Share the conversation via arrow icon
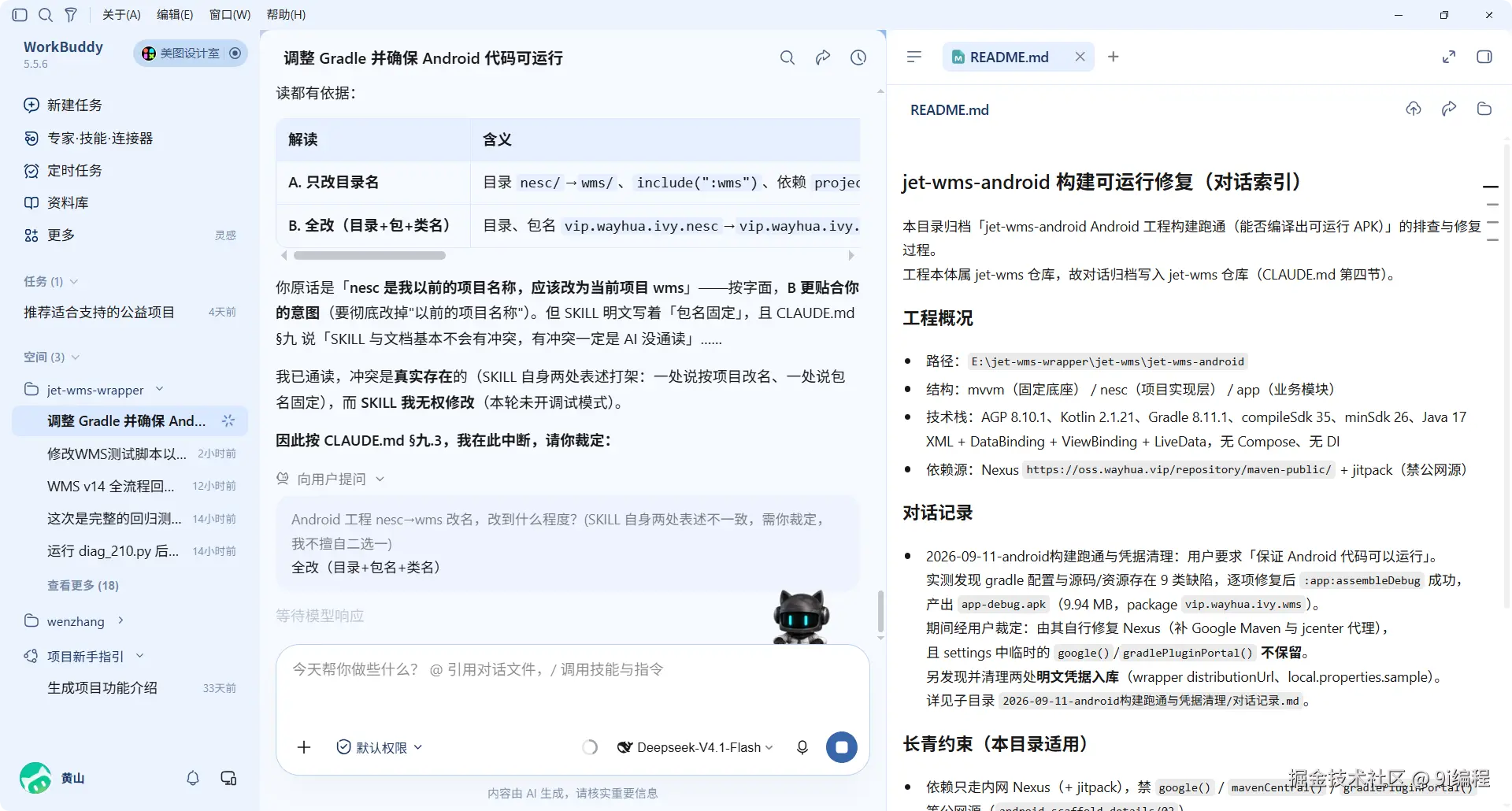The height and width of the screenshot is (811, 1512). click(x=823, y=57)
